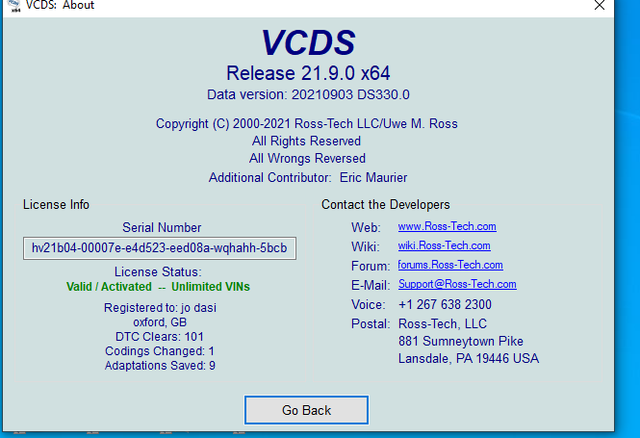This screenshot has width=640, height=438.
Task: Open the www.Ross-Tech.com web link
Action: pos(447,226)
